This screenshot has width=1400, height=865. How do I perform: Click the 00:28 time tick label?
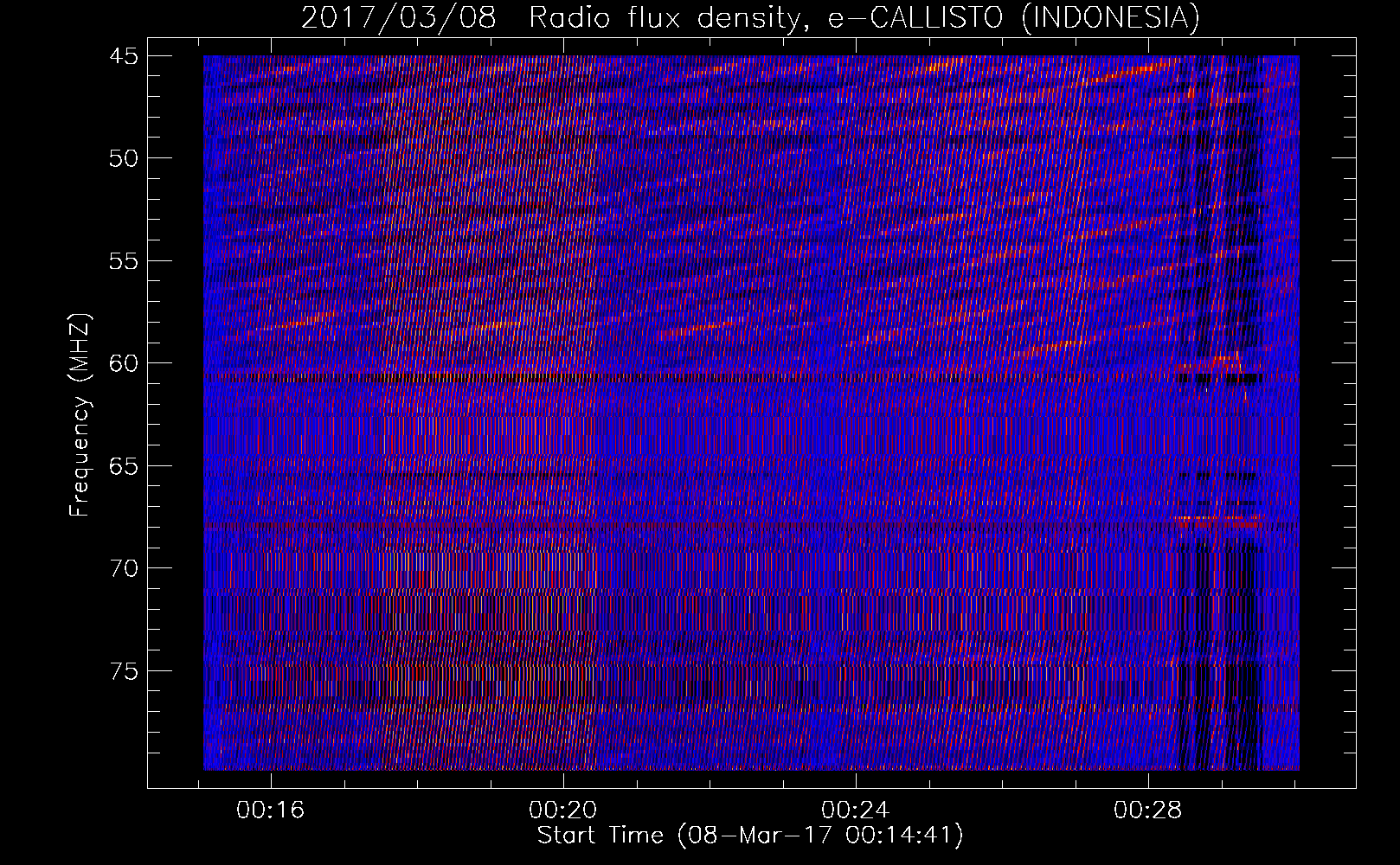(x=1148, y=811)
